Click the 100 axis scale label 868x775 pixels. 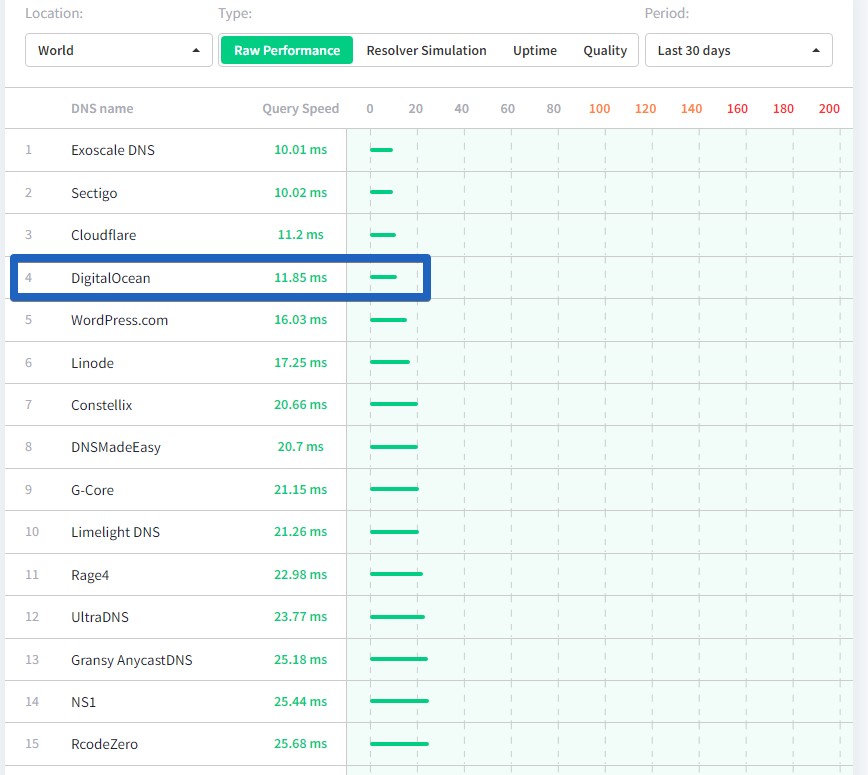(600, 108)
